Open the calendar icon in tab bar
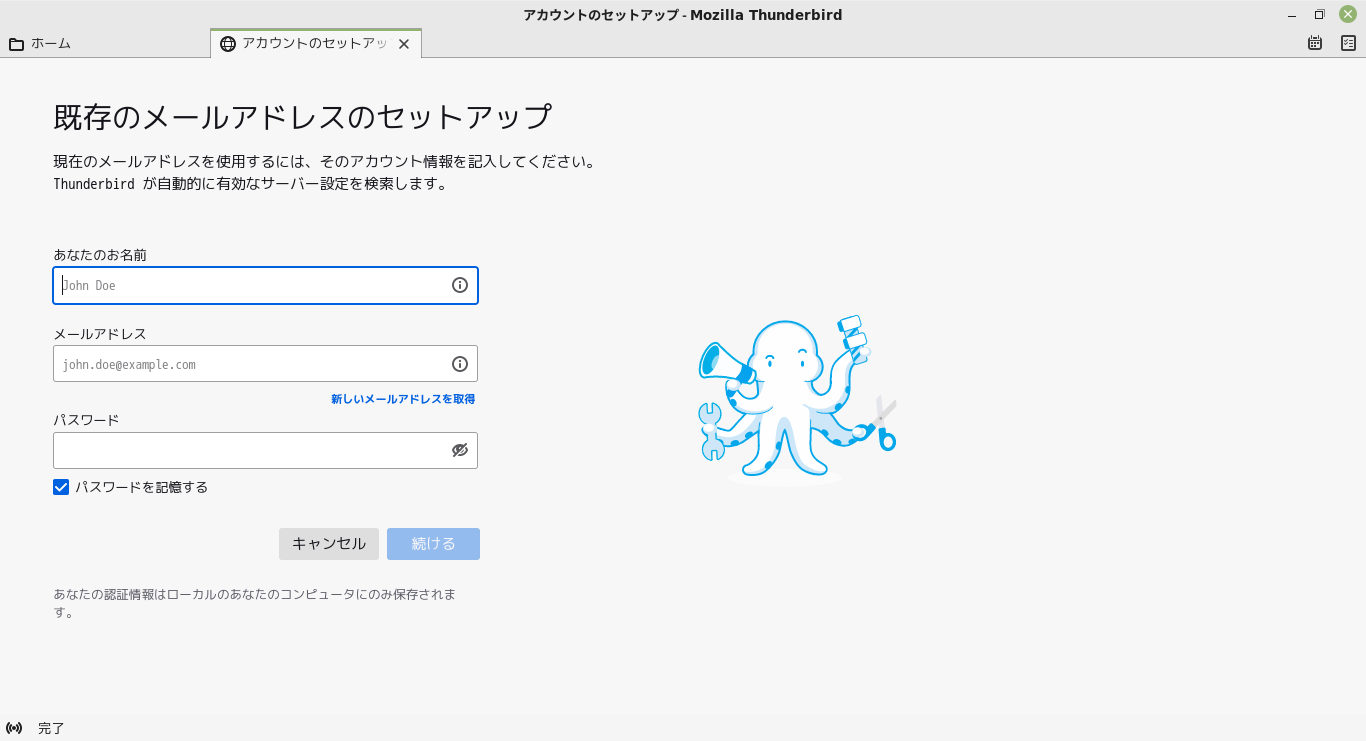This screenshot has height=741, width=1366. click(1315, 43)
